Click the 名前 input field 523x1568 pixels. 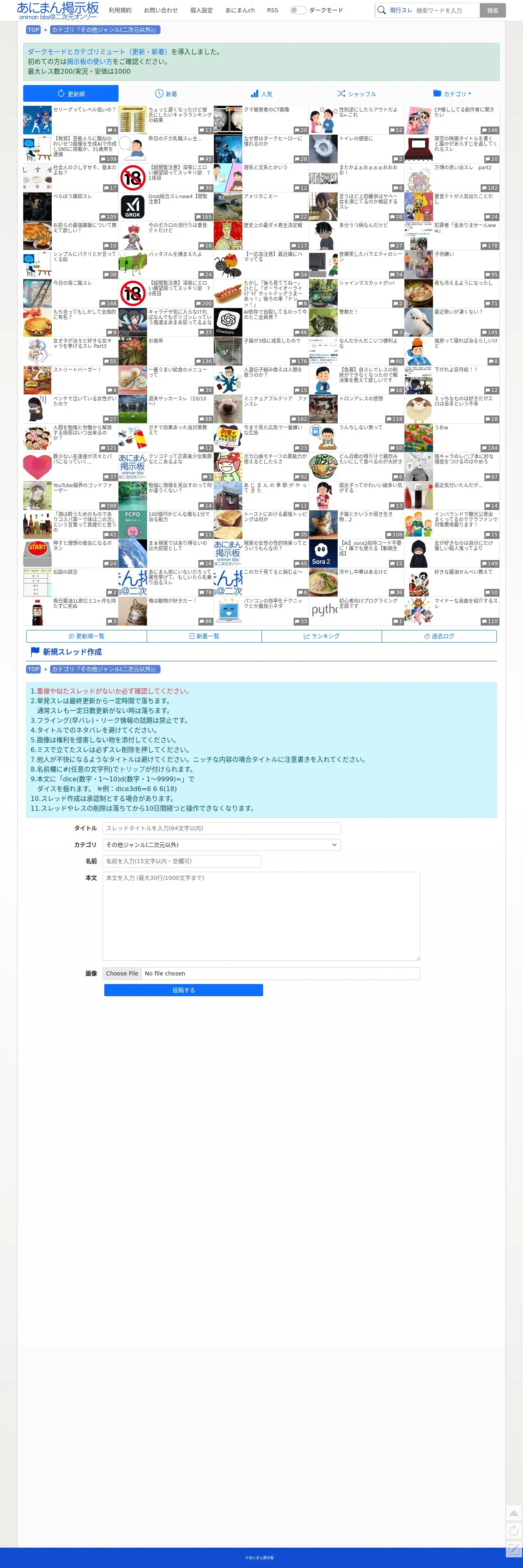click(x=182, y=861)
